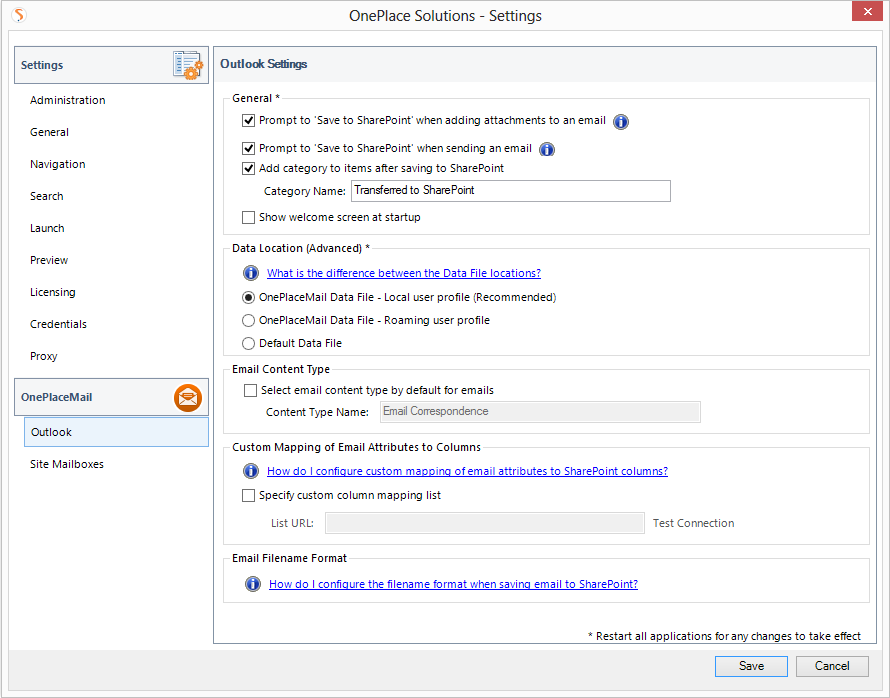Click info icon beside attachments prompt option
This screenshot has width=890, height=698.
620,121
